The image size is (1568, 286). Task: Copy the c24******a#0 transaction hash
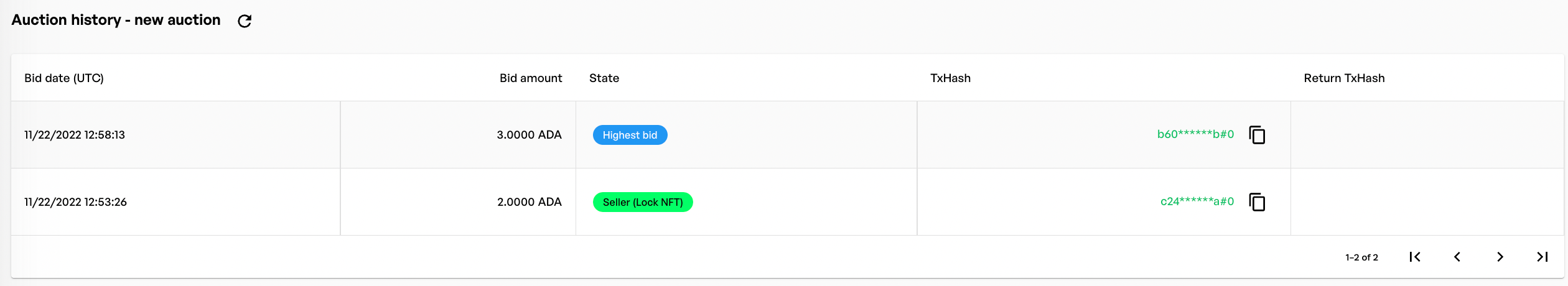pos(1257,202)
